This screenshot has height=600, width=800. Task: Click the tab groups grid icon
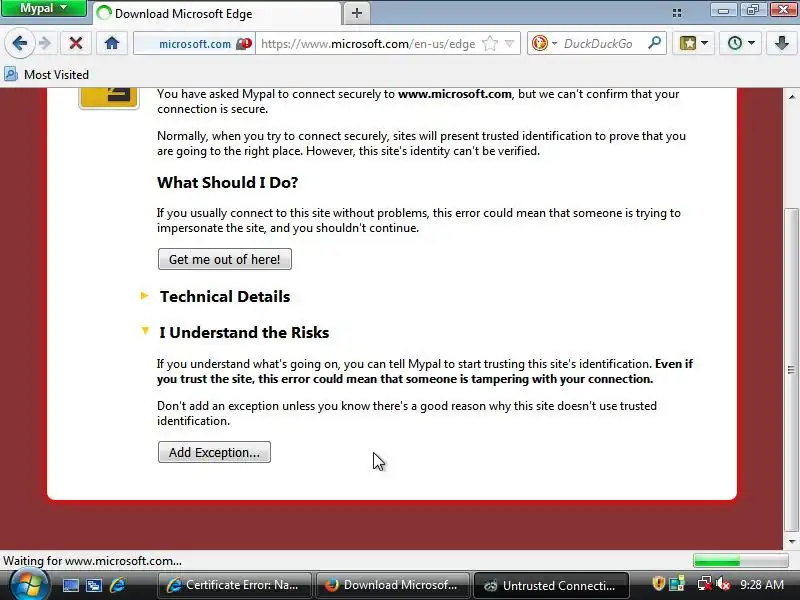pyautogui.click(x=677, y=13)
